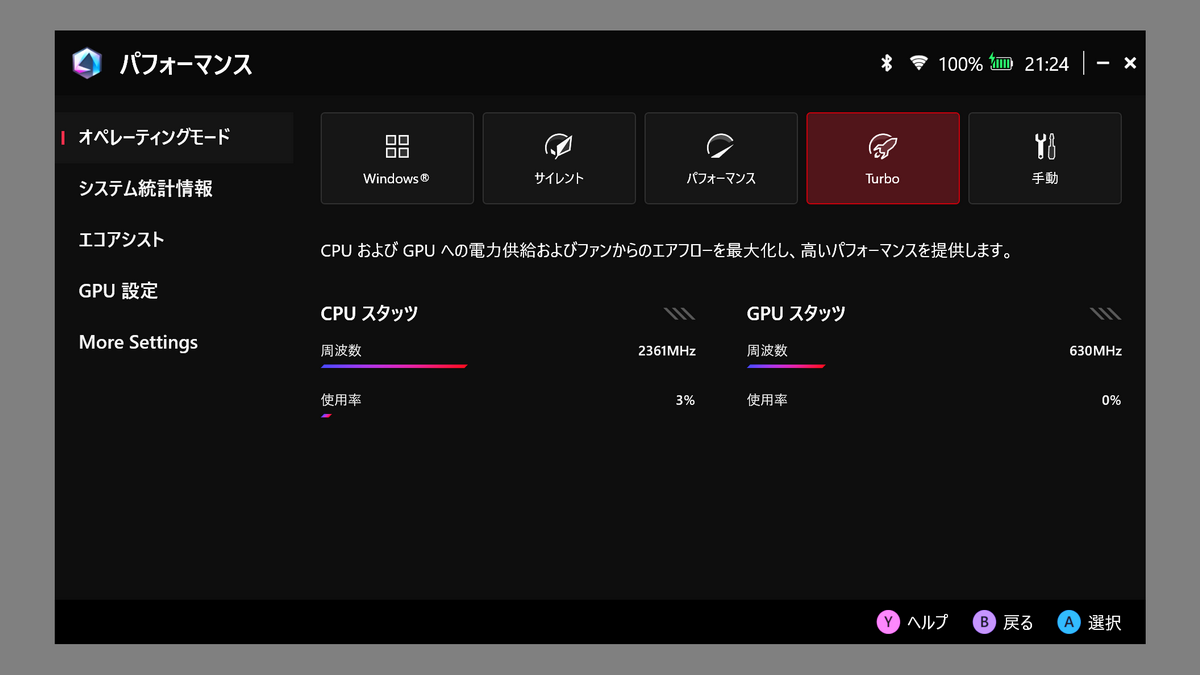Click the 戻る button with B glyph

1003,621
